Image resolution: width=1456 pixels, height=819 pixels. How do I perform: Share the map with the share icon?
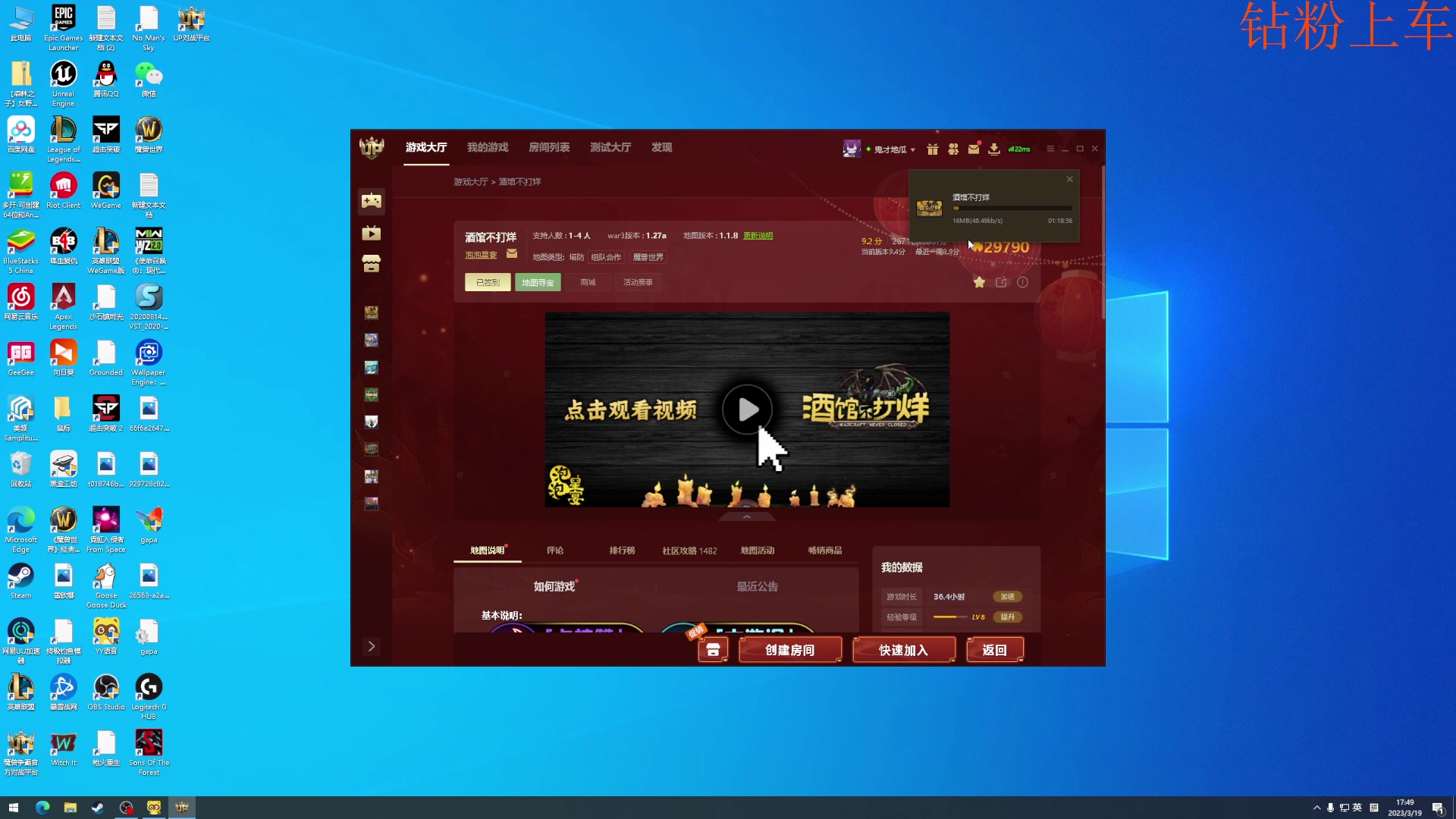[x=1001, y=282]
